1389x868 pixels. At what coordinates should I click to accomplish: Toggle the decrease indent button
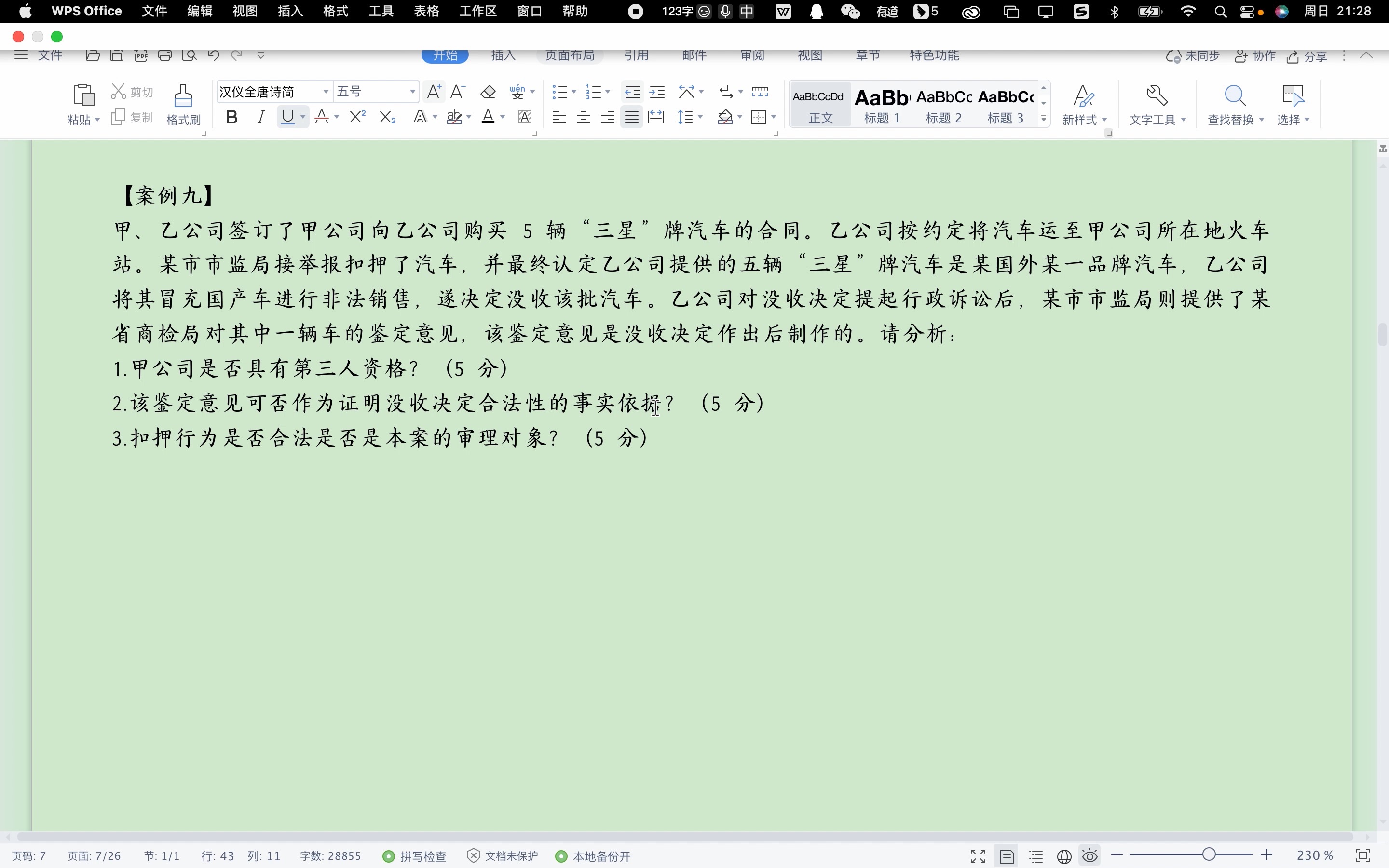[x=632, y=91]
